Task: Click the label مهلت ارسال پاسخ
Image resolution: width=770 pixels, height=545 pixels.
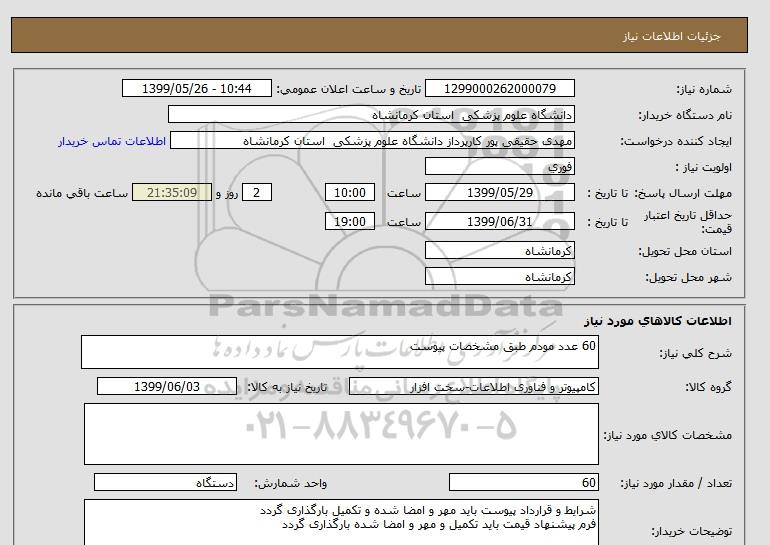Action: click(685, 193)
